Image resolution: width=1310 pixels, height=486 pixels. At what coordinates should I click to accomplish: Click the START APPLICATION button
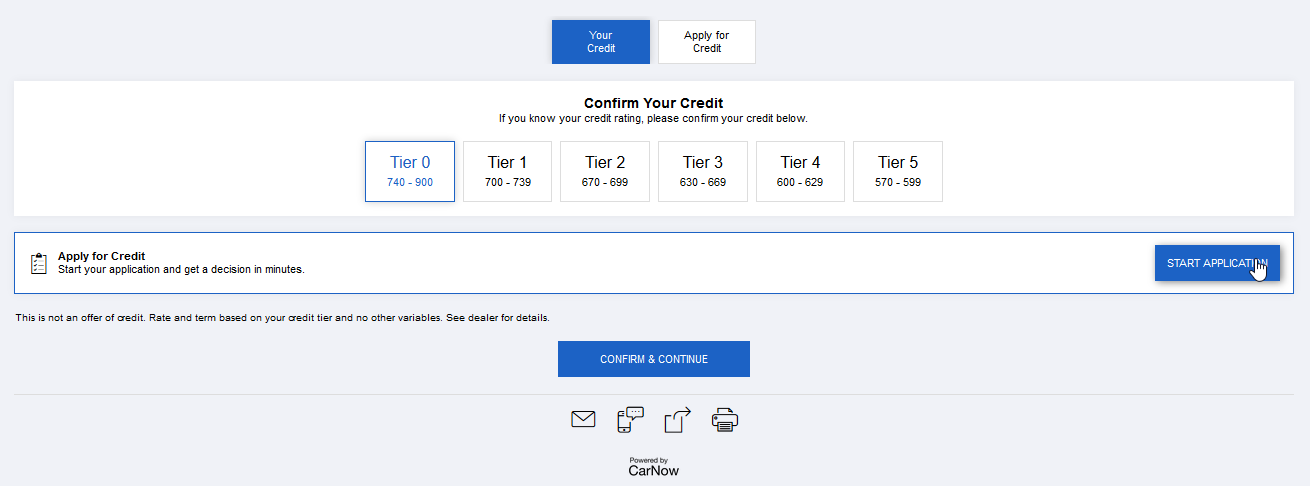coord(1217,263)
